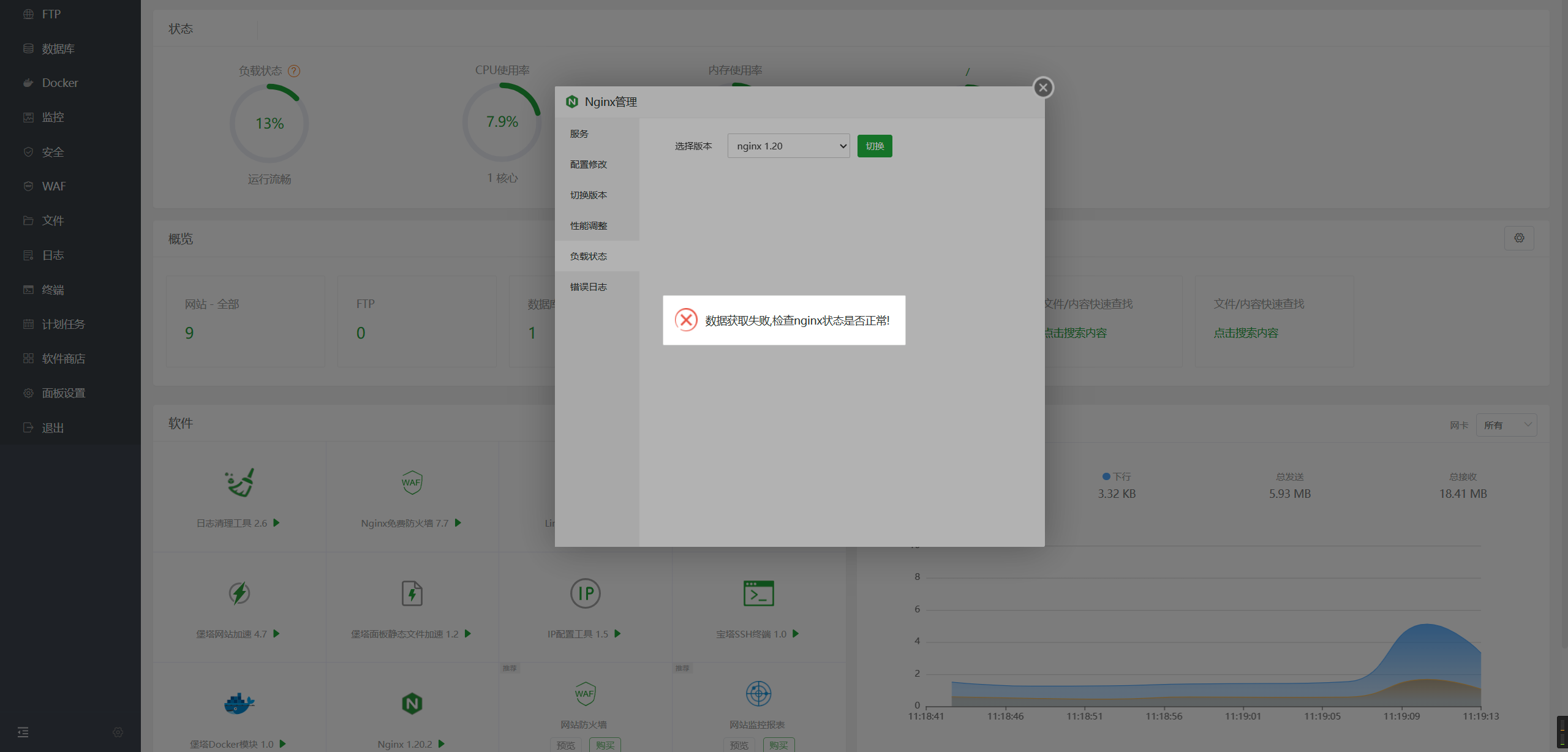Click the Nginx免费防火墙 WAF shield icon

tap(412, 483)
